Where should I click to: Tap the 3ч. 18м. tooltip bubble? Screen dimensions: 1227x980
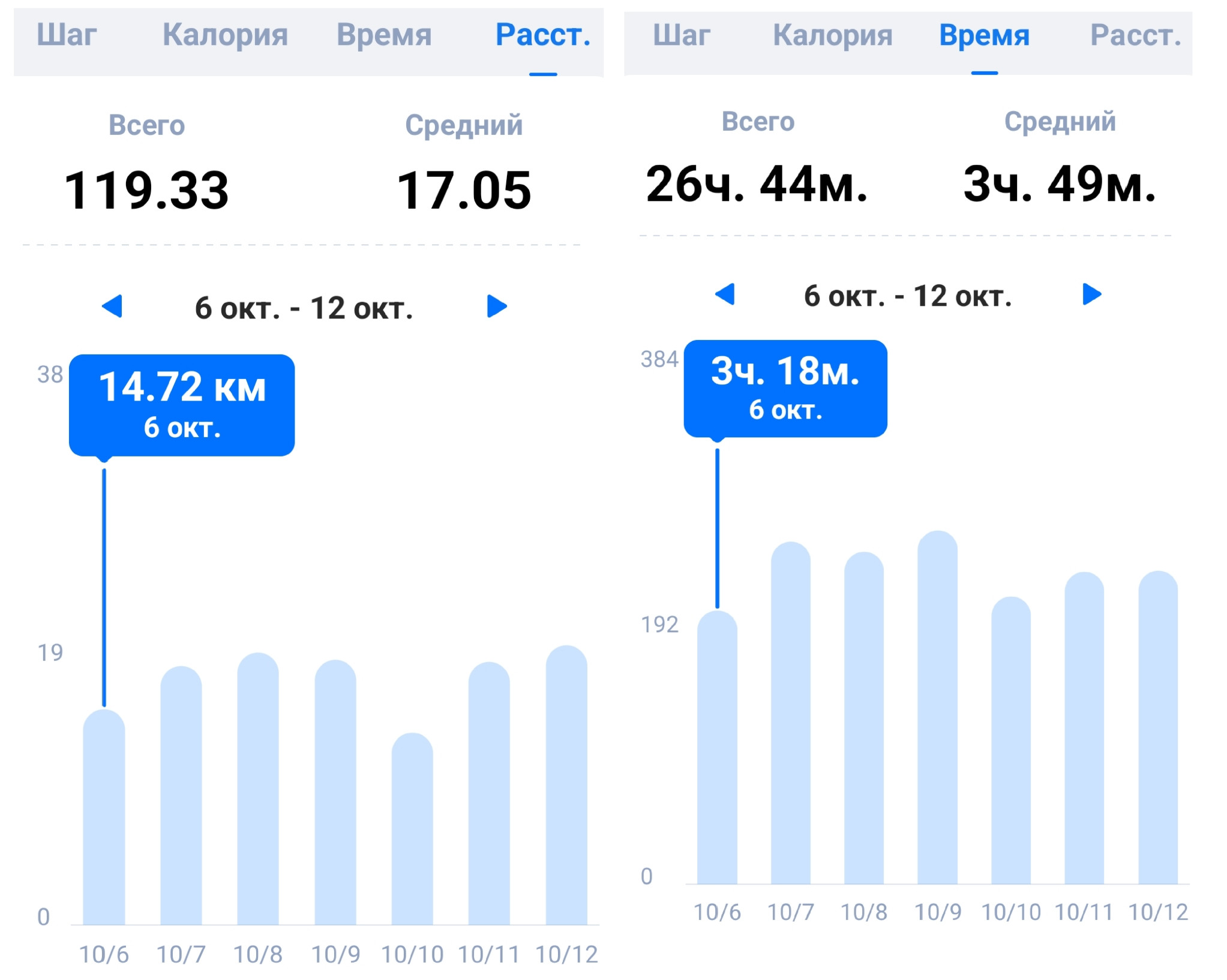point(785,388)
